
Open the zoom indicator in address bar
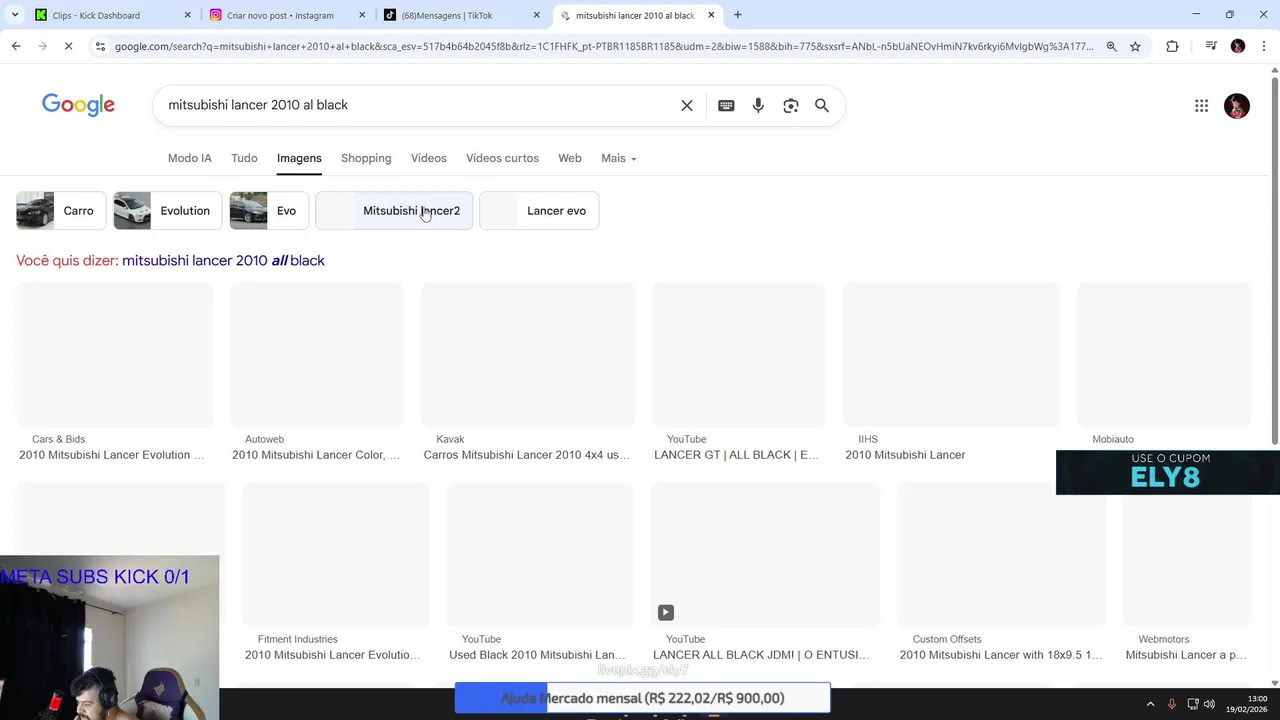(1111, 46)
